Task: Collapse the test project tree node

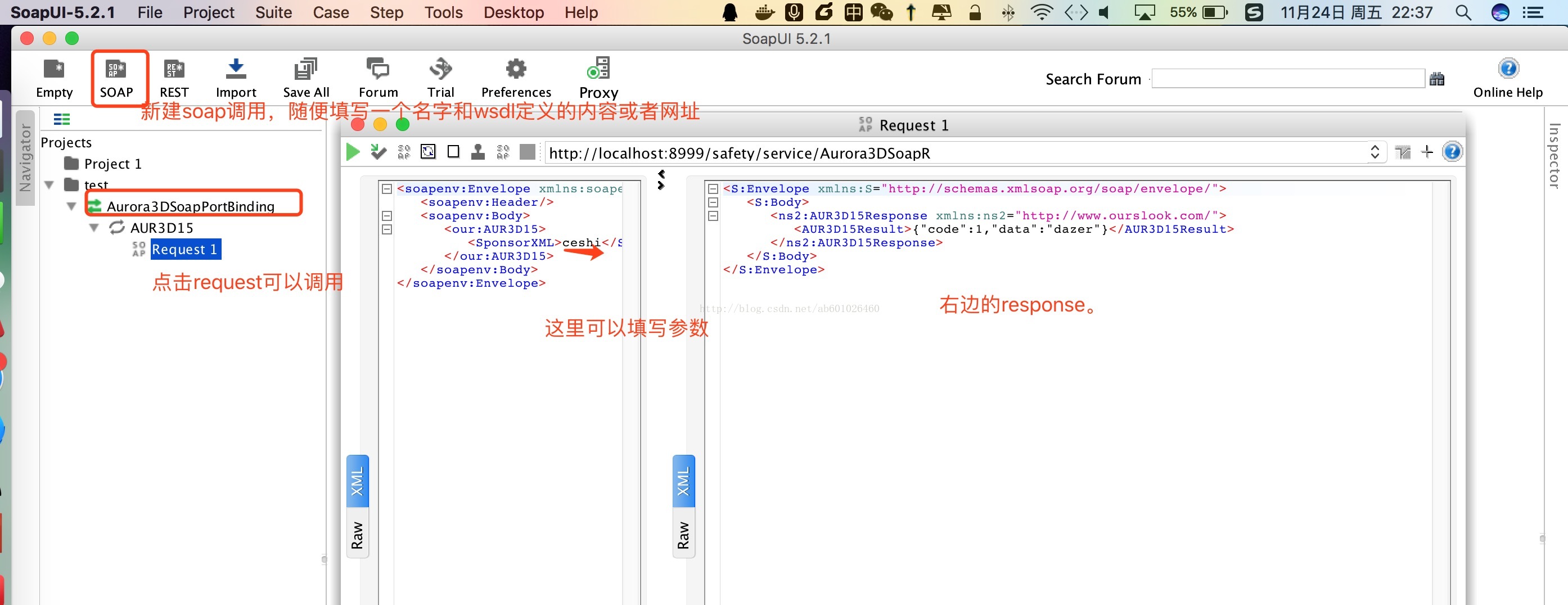Action: pos(49,184)
